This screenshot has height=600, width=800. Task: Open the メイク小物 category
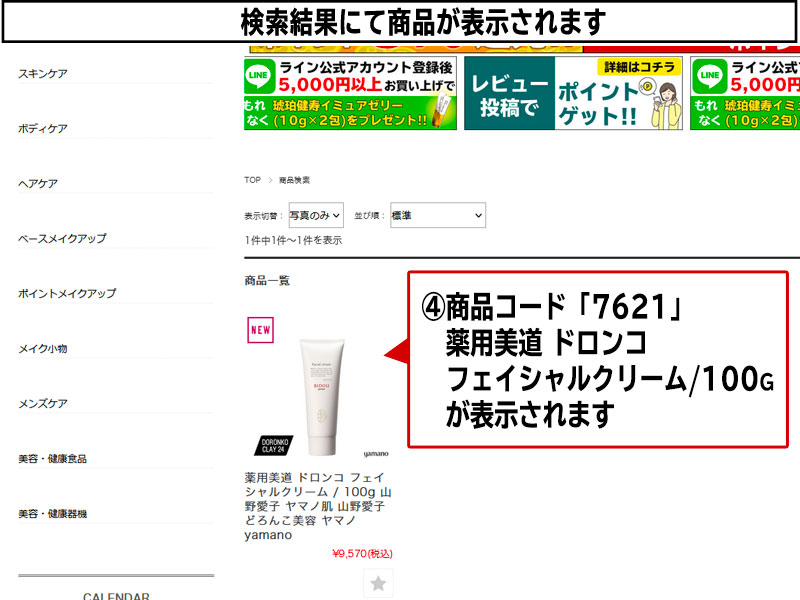coord(43,349)
